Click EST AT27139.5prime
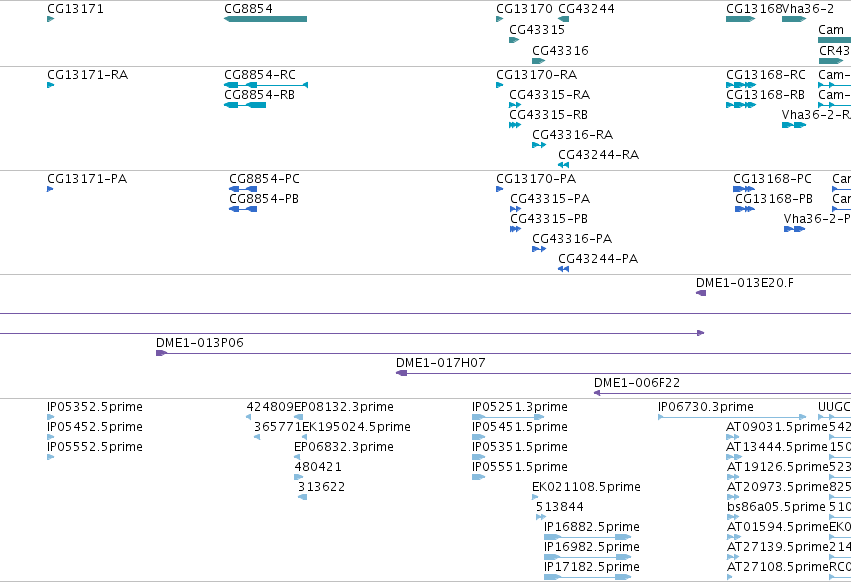 [x=777, y=547]
